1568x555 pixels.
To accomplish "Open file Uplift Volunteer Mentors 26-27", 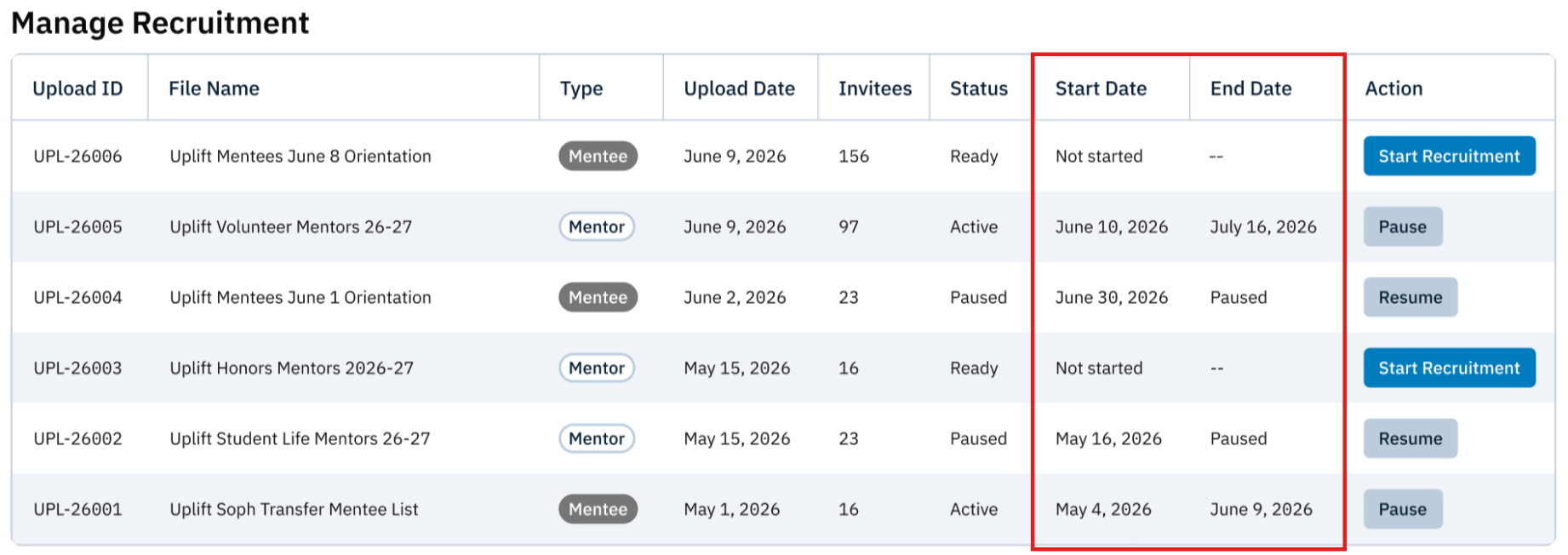I will click(290, 226).
